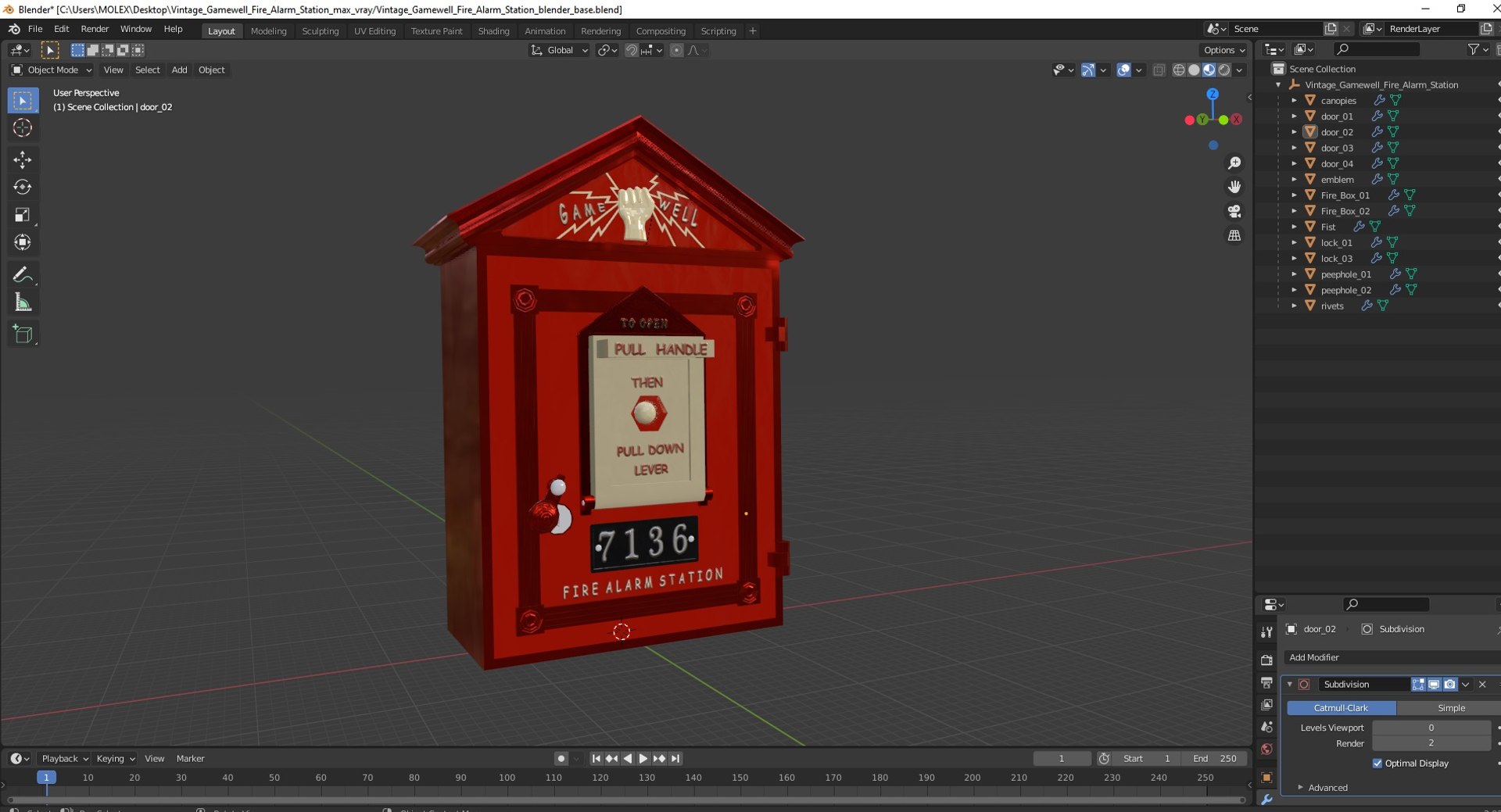This screenshot has height=812, width=1501.
Task: Open the Playback dropdown in timeline
Action: pyautogui.click(x=63, y=759)
